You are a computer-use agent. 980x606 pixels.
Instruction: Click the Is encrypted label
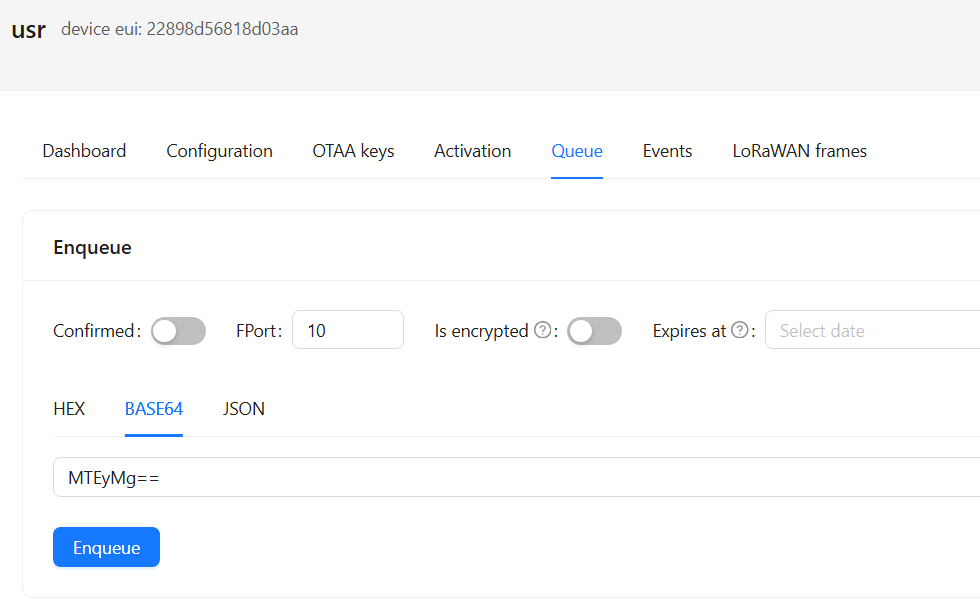[x=481, y=330]
